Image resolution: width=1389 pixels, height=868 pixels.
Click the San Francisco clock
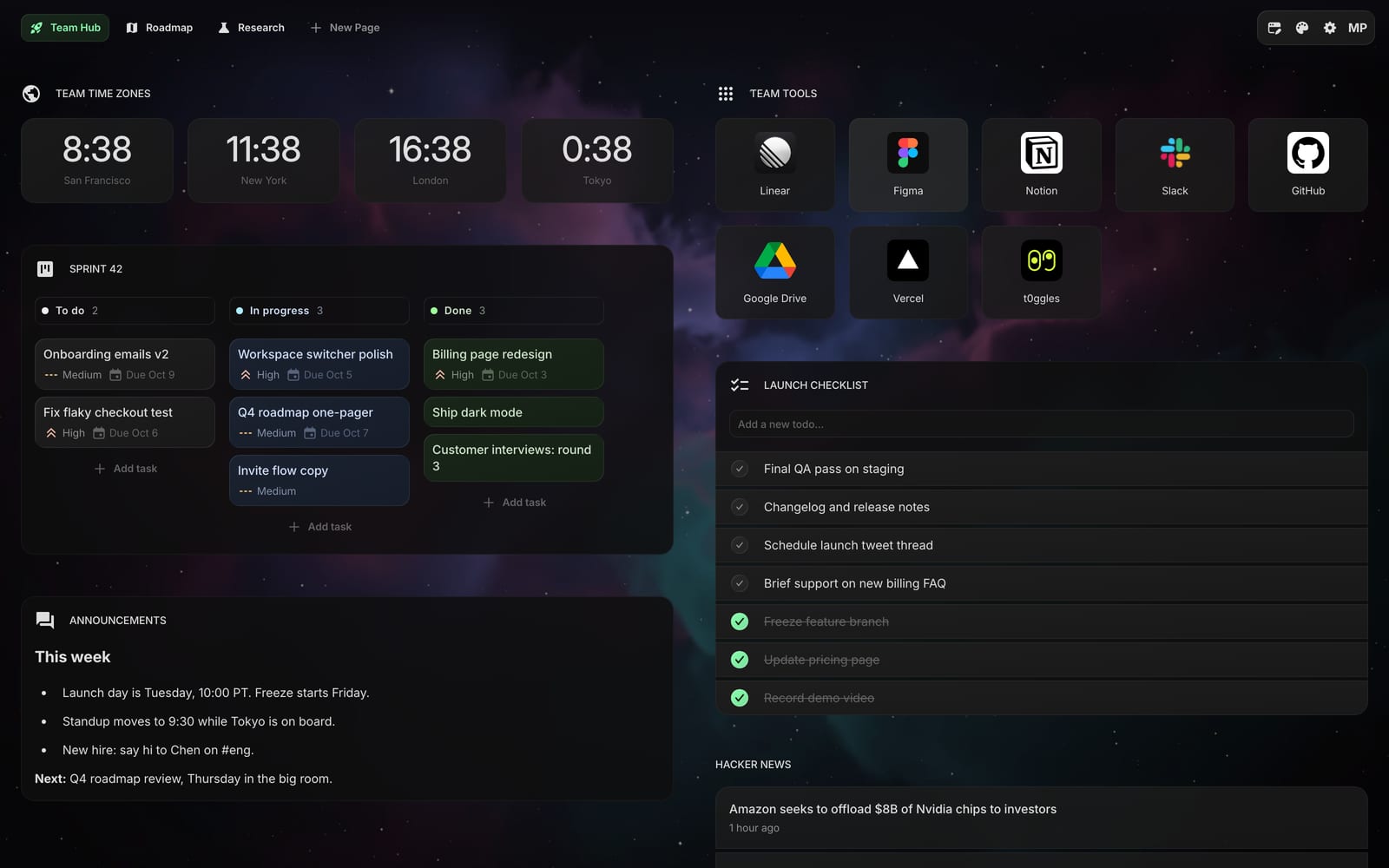point(97,161)
